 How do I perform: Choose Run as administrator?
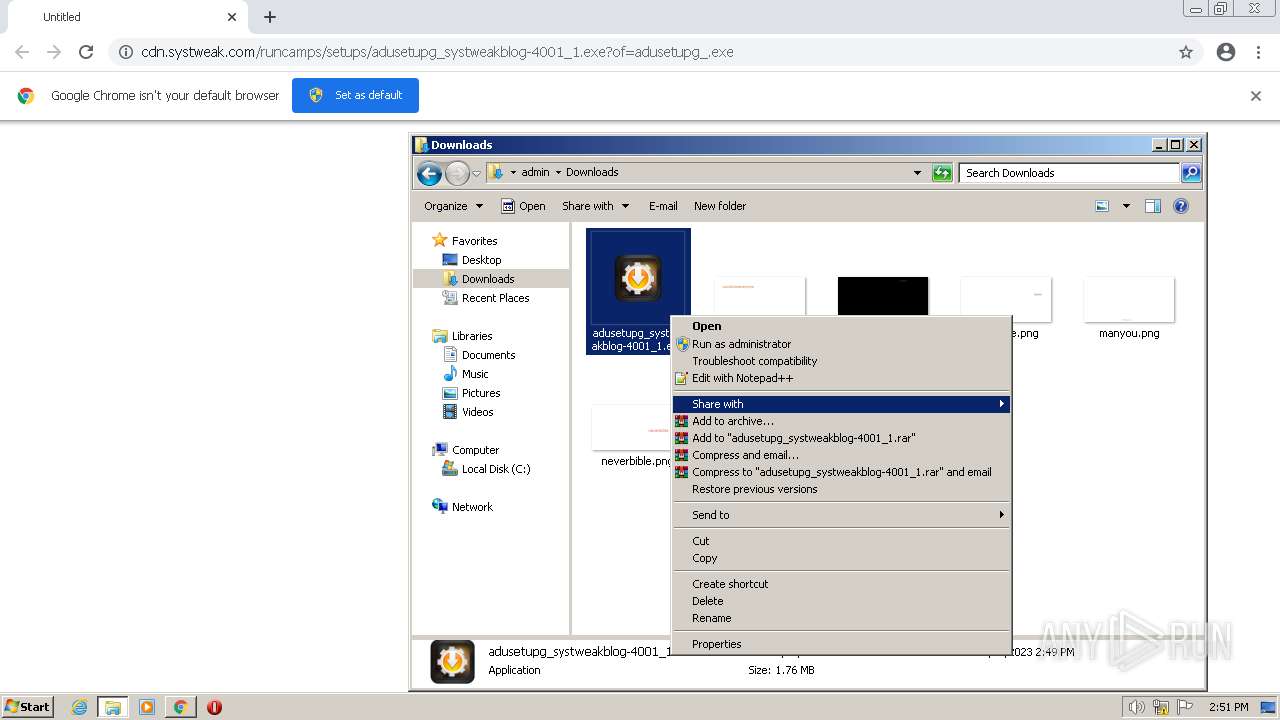pyautogui.click(x=841, y=344)
